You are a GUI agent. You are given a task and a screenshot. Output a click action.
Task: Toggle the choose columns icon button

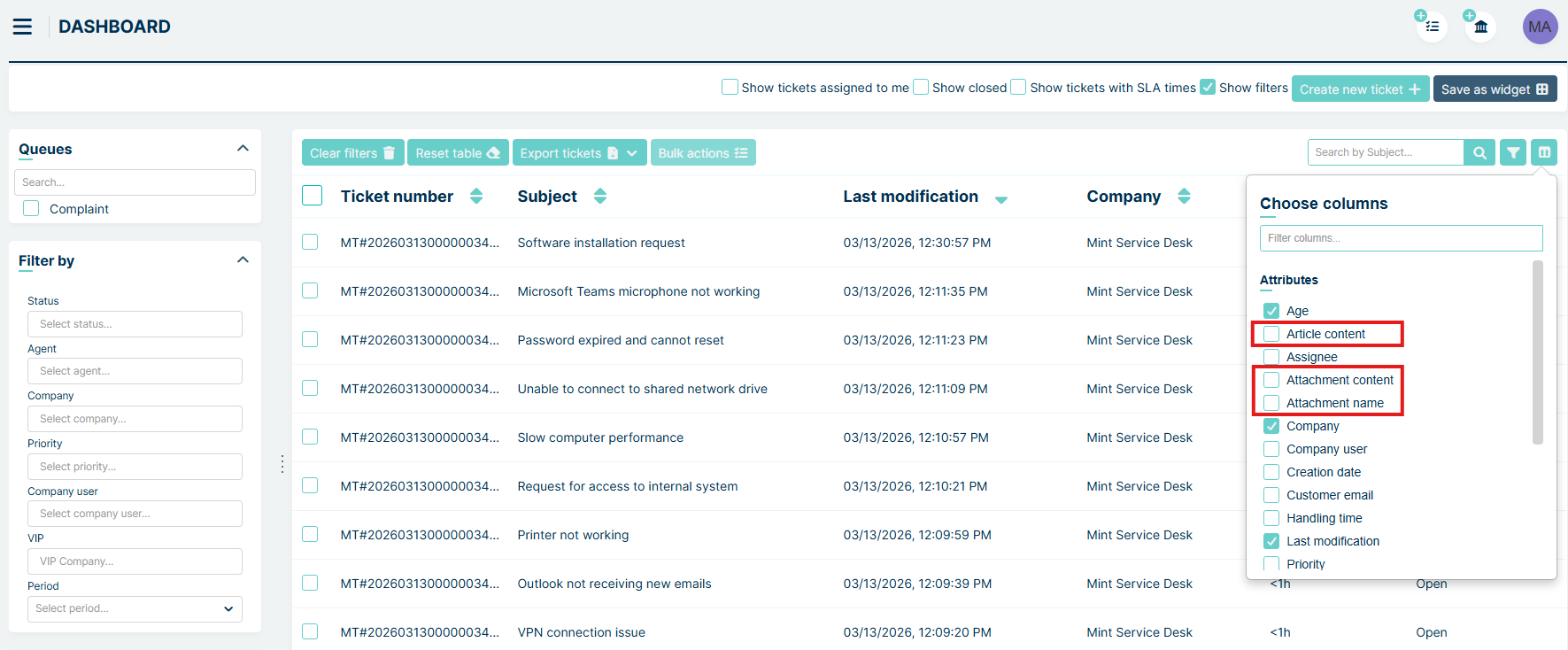(1544, 153)
